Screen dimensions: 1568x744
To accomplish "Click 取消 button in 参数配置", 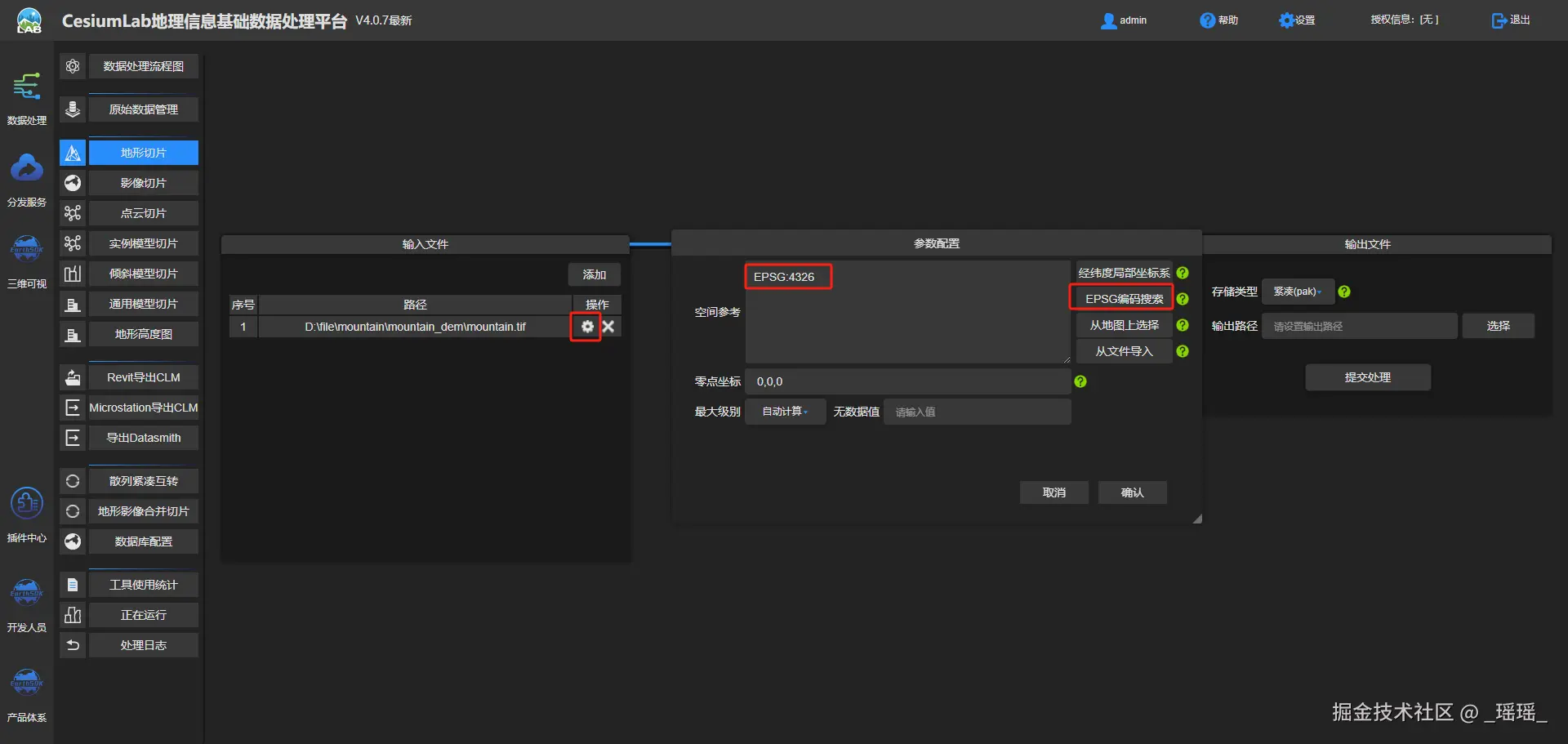I will click(x=1054, y=492).
